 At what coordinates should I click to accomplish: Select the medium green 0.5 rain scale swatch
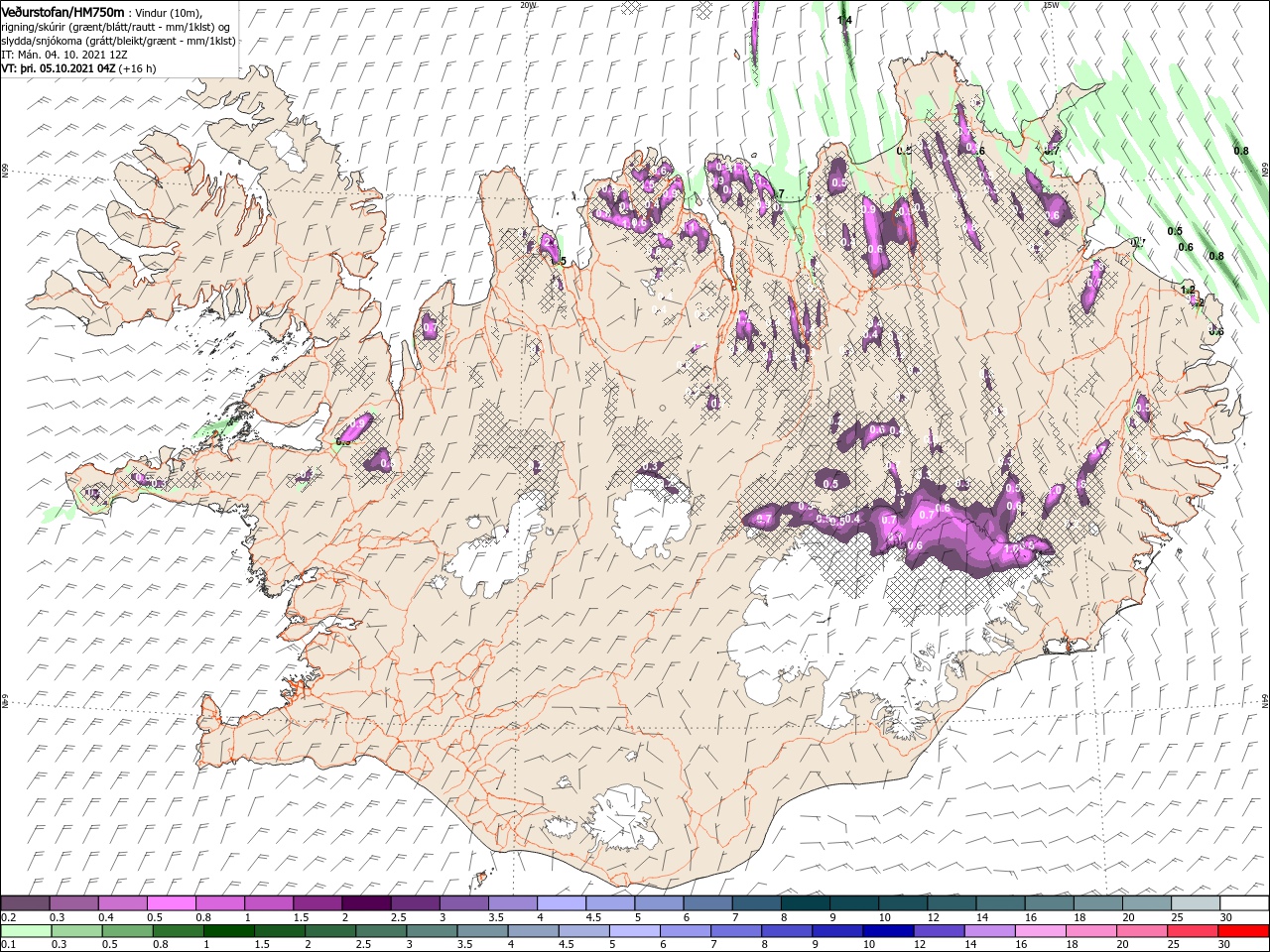(127, 931)
